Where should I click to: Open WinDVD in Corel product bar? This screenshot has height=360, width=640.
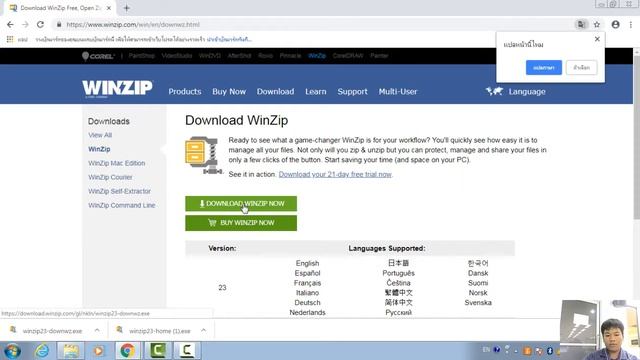click(210, 56)
